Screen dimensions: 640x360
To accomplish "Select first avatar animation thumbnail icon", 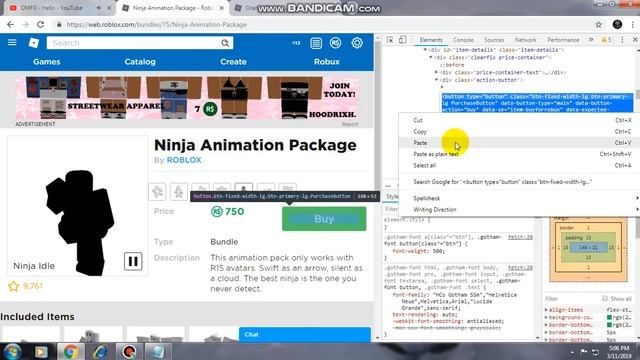I will click(158, 191).
